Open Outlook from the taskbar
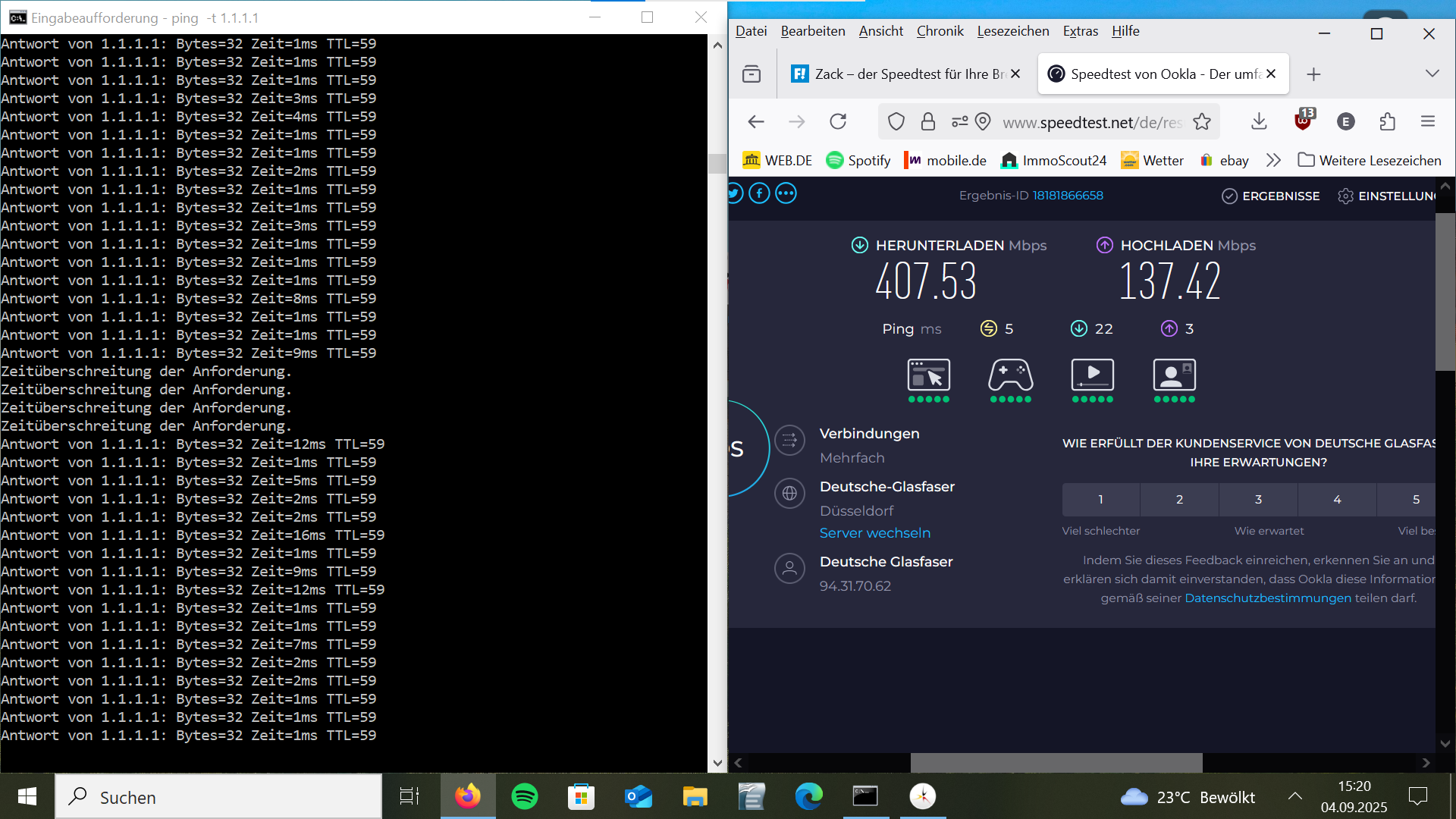 pyautogui.click(x=639, y=796)
